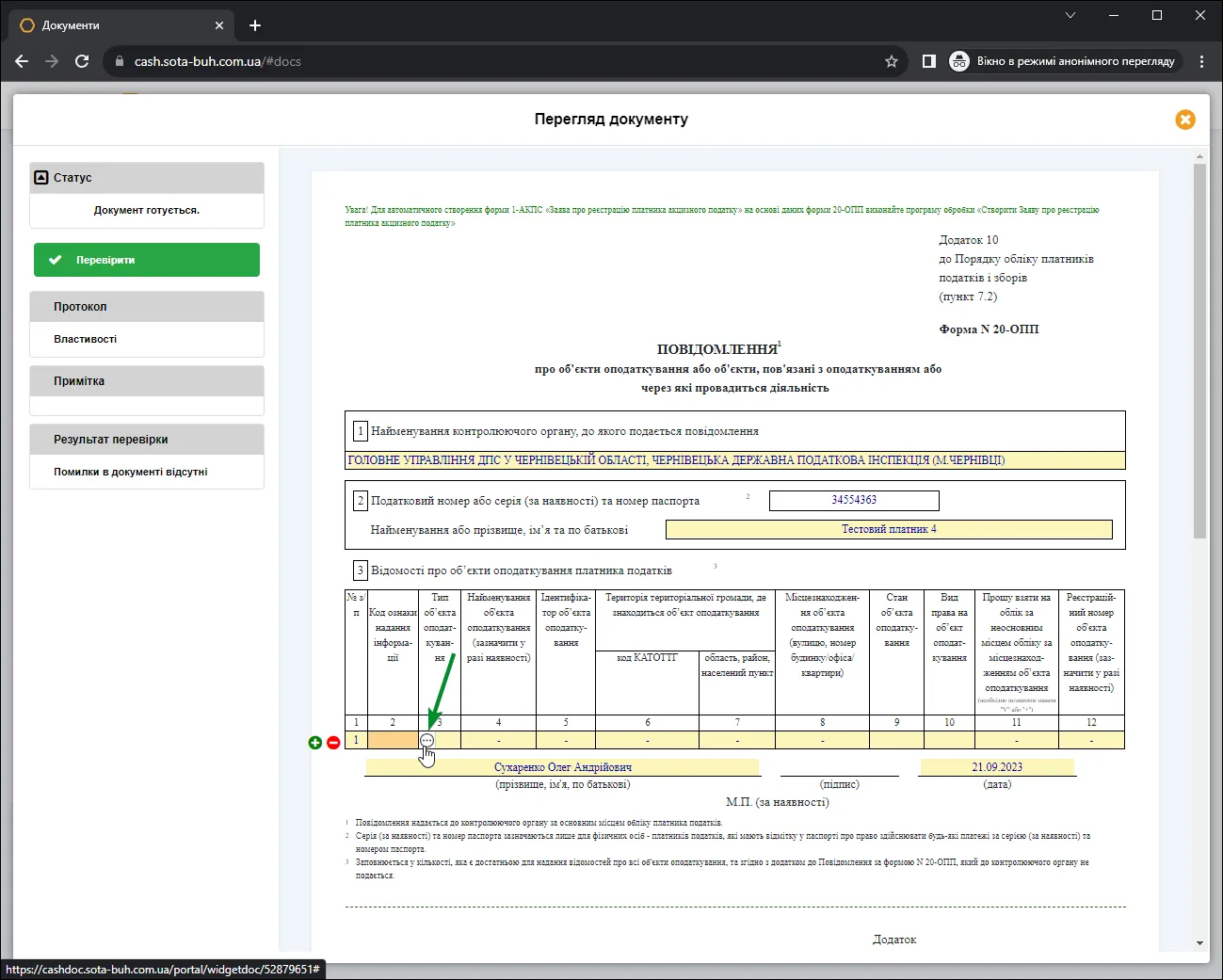Open the side panel icon in browser toolbar
Screen dimensions: 1223x980
929,61
